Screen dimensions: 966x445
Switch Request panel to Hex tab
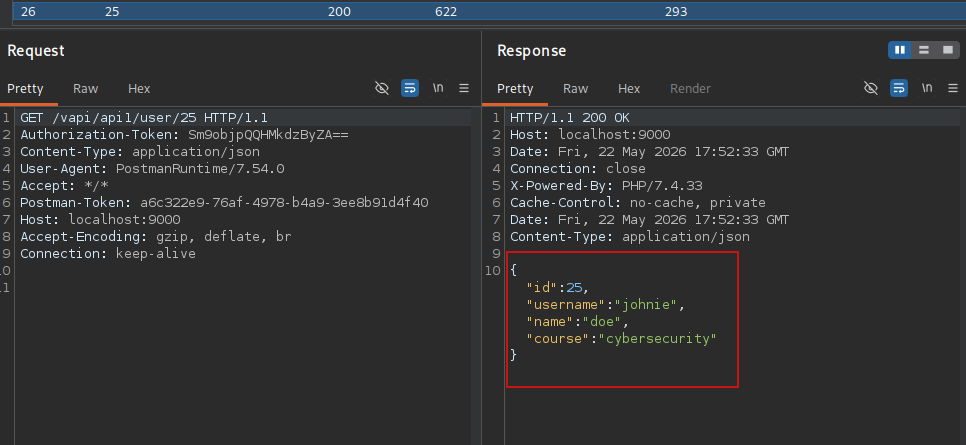pos(139,89)
